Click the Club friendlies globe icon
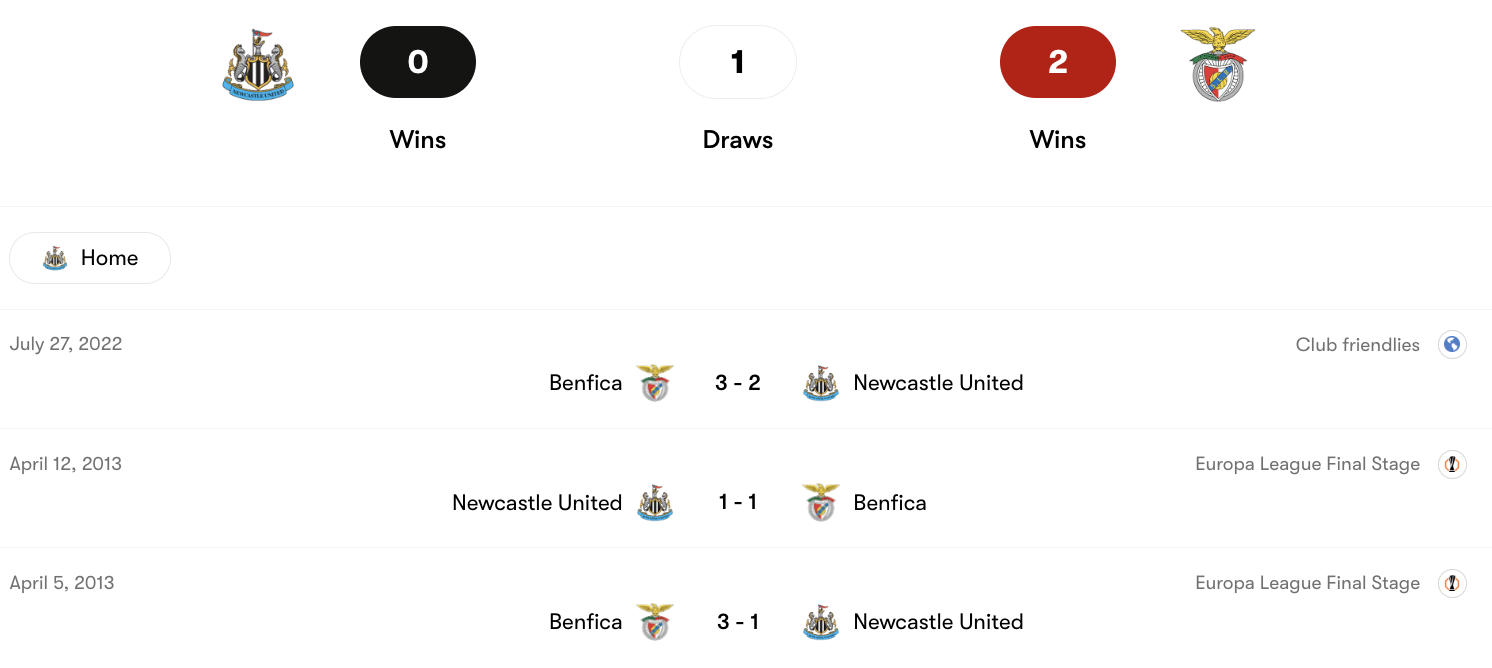 1452,345
